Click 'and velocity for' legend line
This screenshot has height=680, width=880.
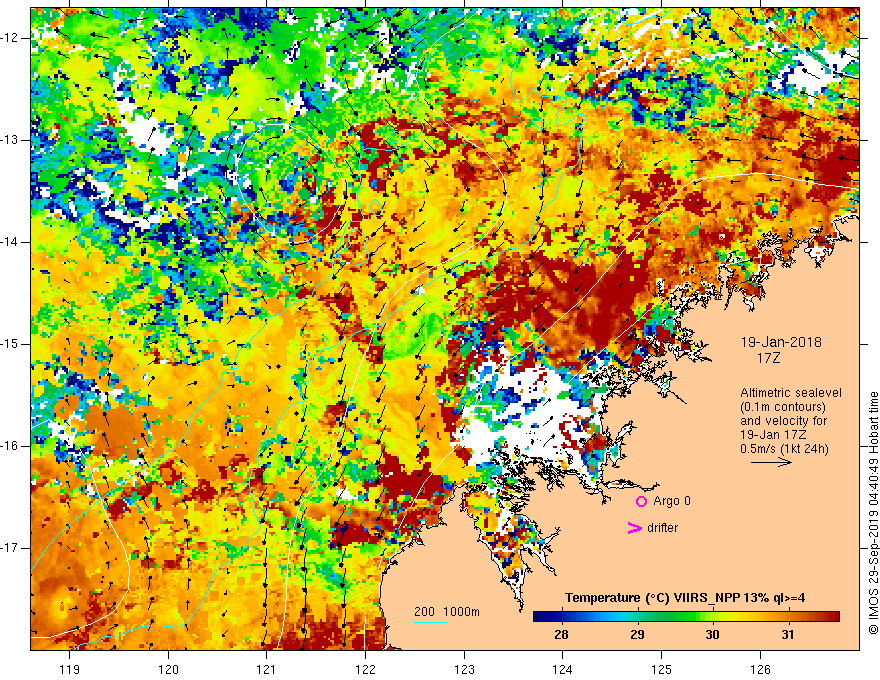(x=783, y=421)
